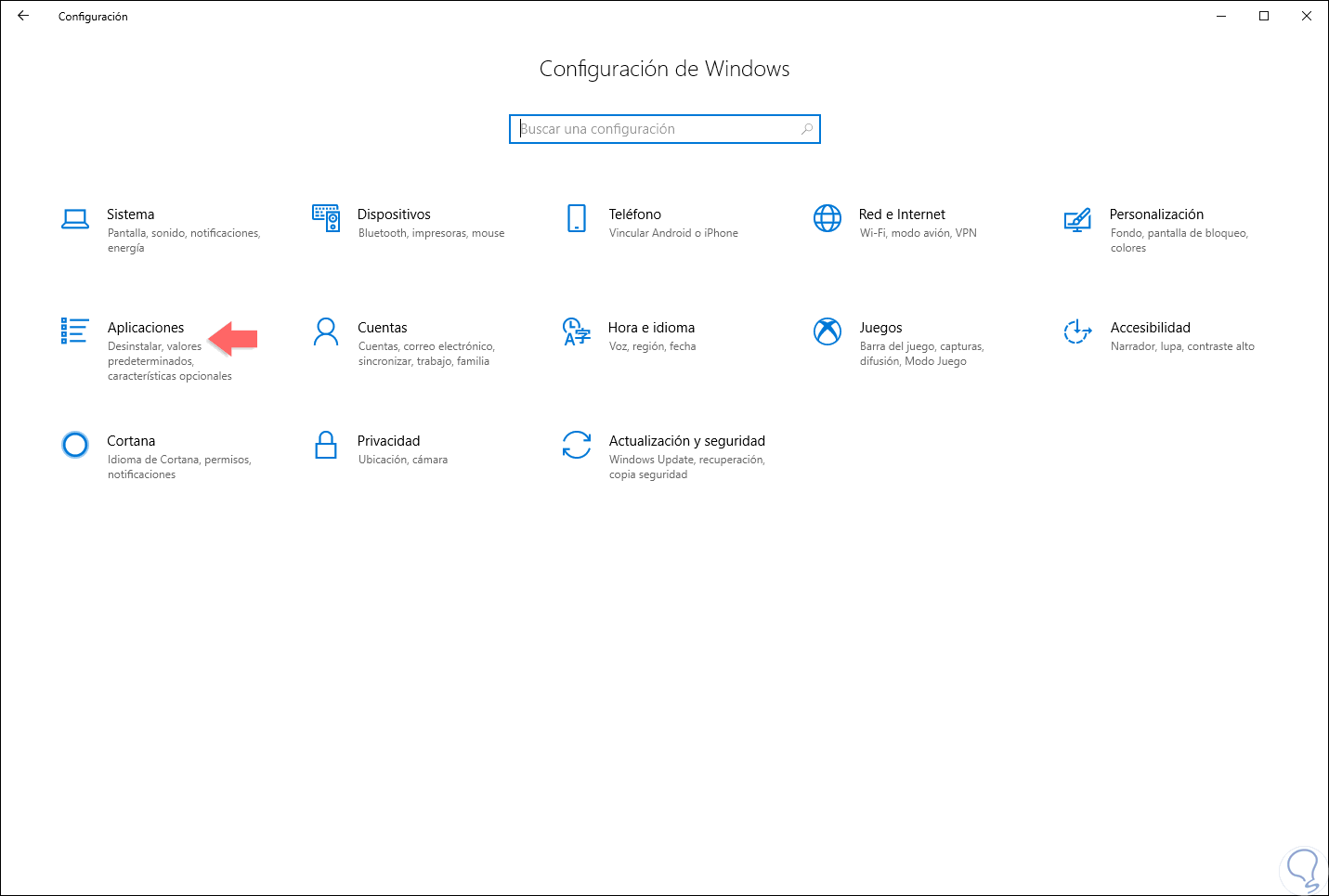Click the Aplicaciones list icon
The image size is (1329, 896).
pyautogui.click(x=75, y=331)
